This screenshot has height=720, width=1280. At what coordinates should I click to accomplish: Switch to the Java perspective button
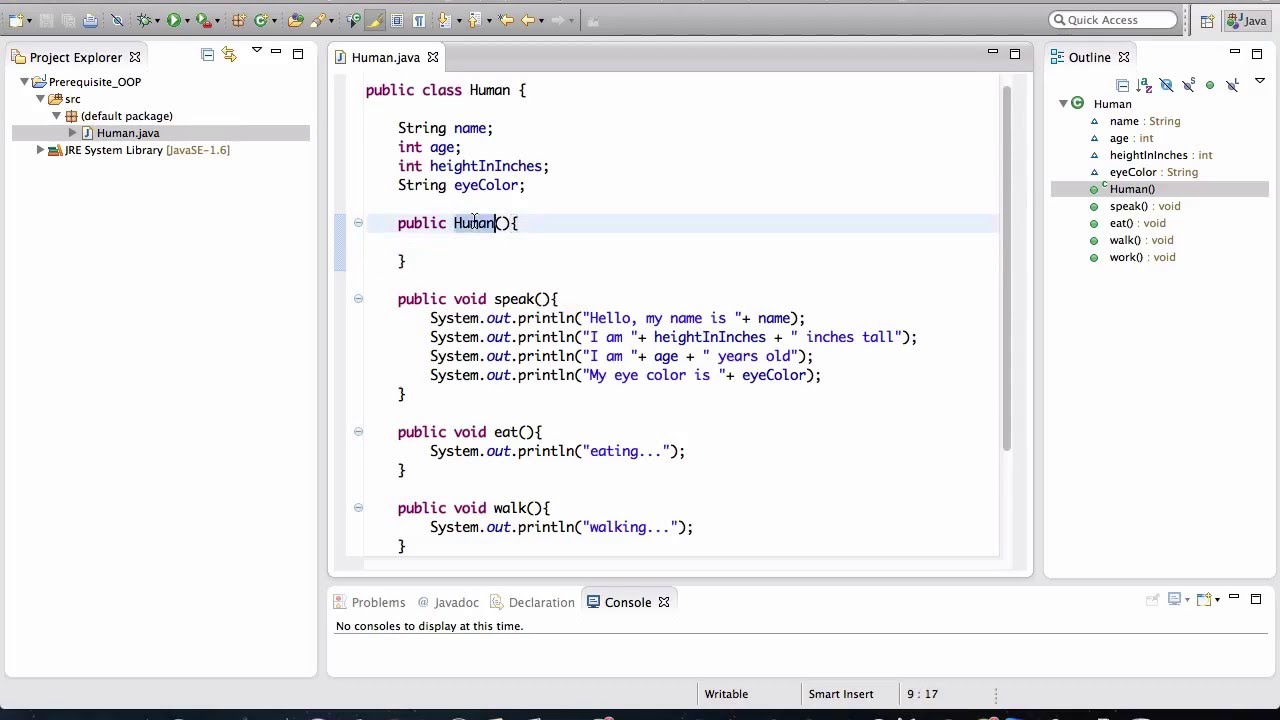[1248, 20]
